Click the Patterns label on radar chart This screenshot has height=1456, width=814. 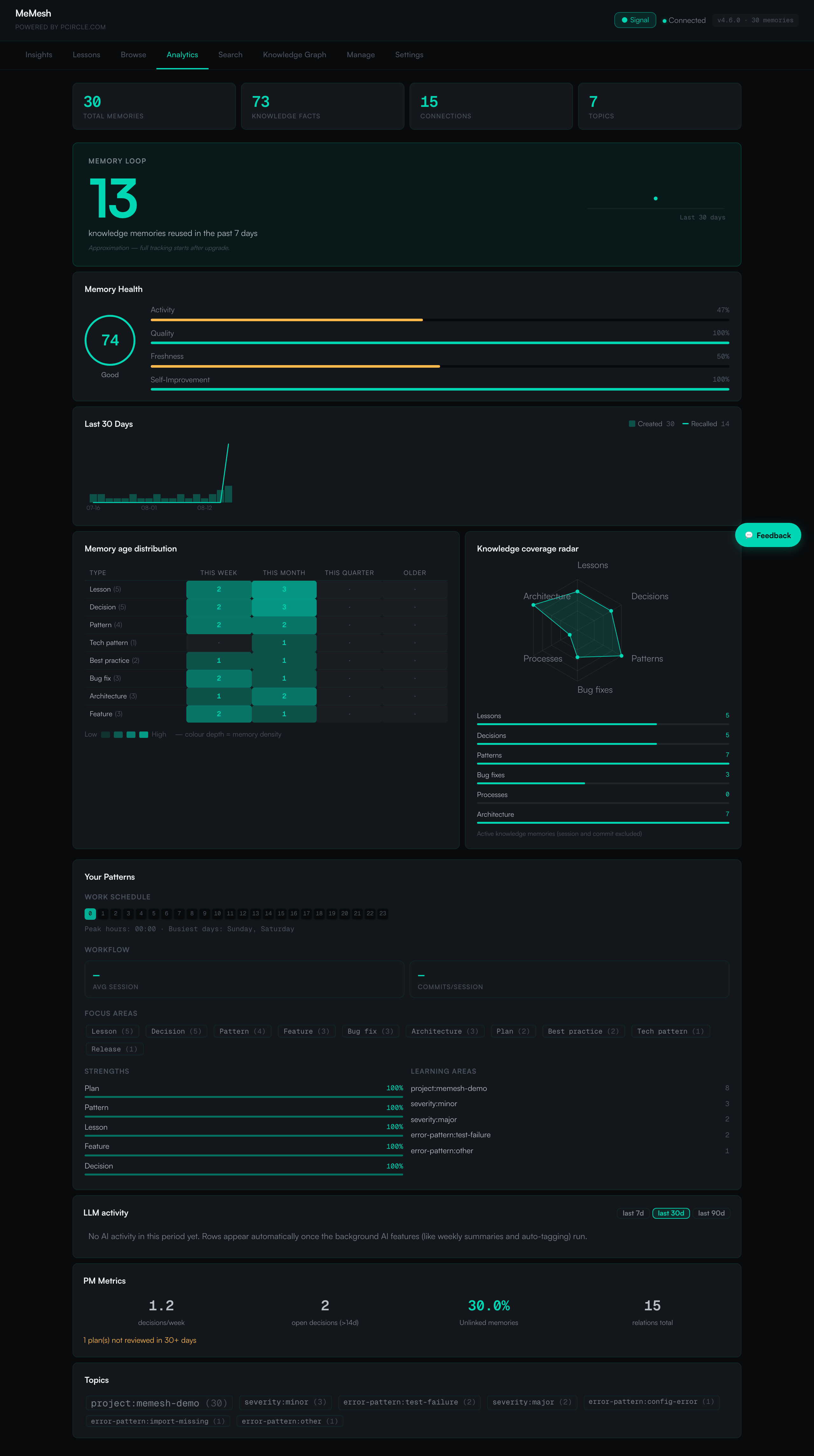pyautogui.click(x=647, y=659)
